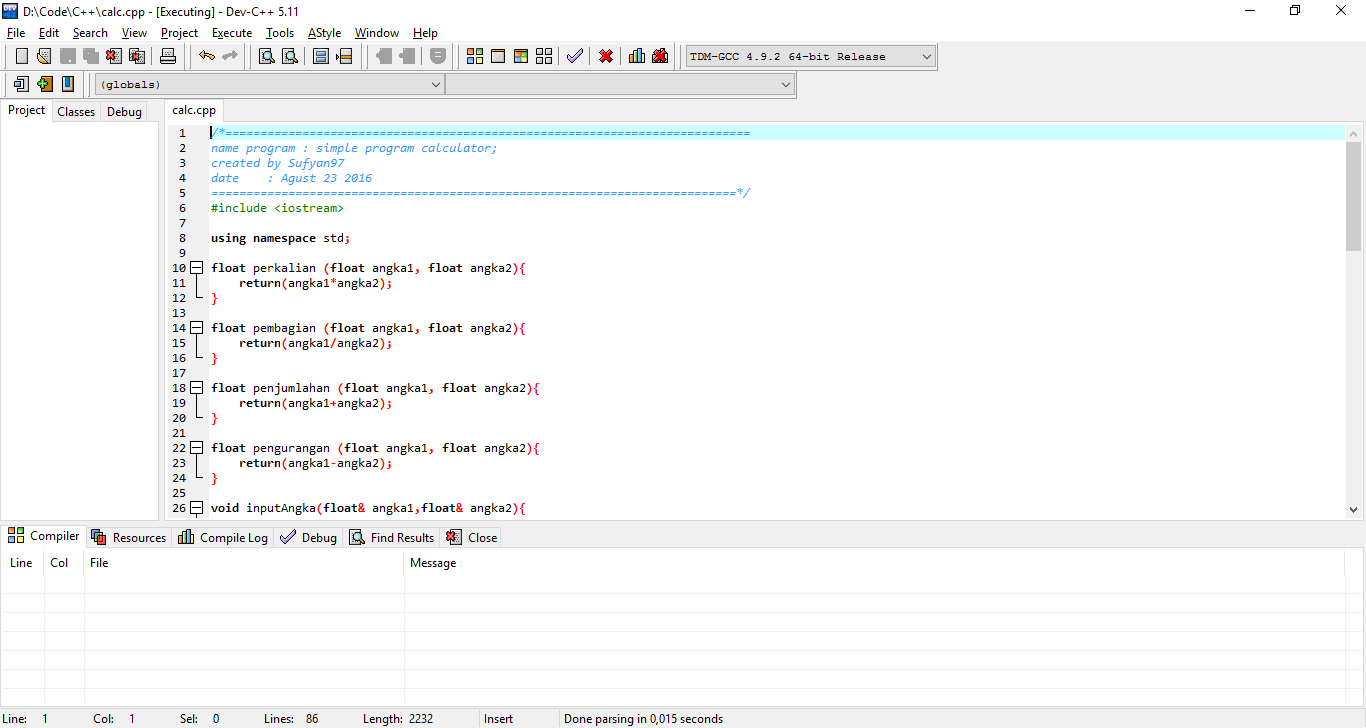
Task: Undo the last edit via toolbar arrow
Action: click(206, 56)
